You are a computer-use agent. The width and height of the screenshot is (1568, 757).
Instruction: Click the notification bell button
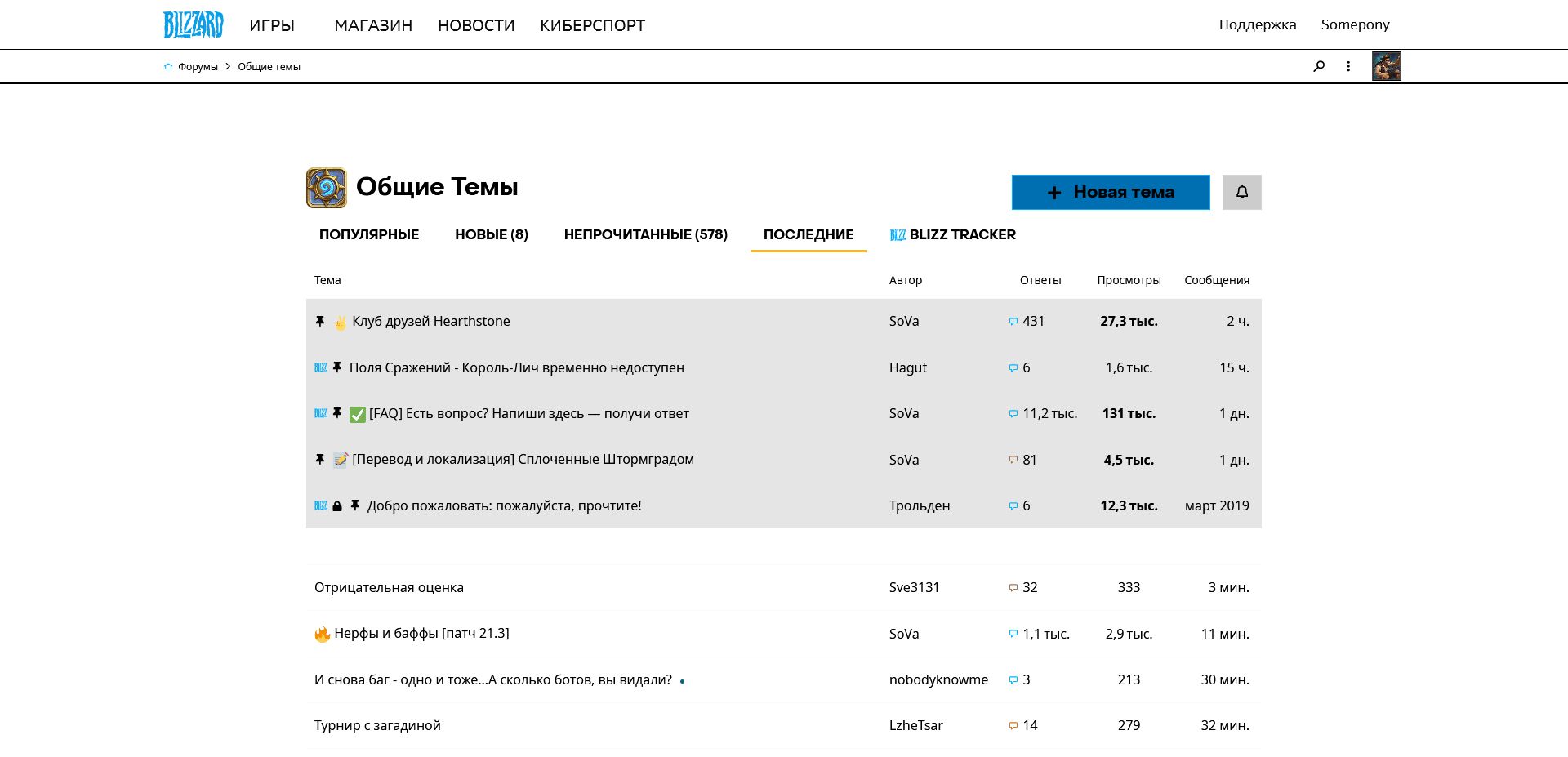(x=1241, y=192)
